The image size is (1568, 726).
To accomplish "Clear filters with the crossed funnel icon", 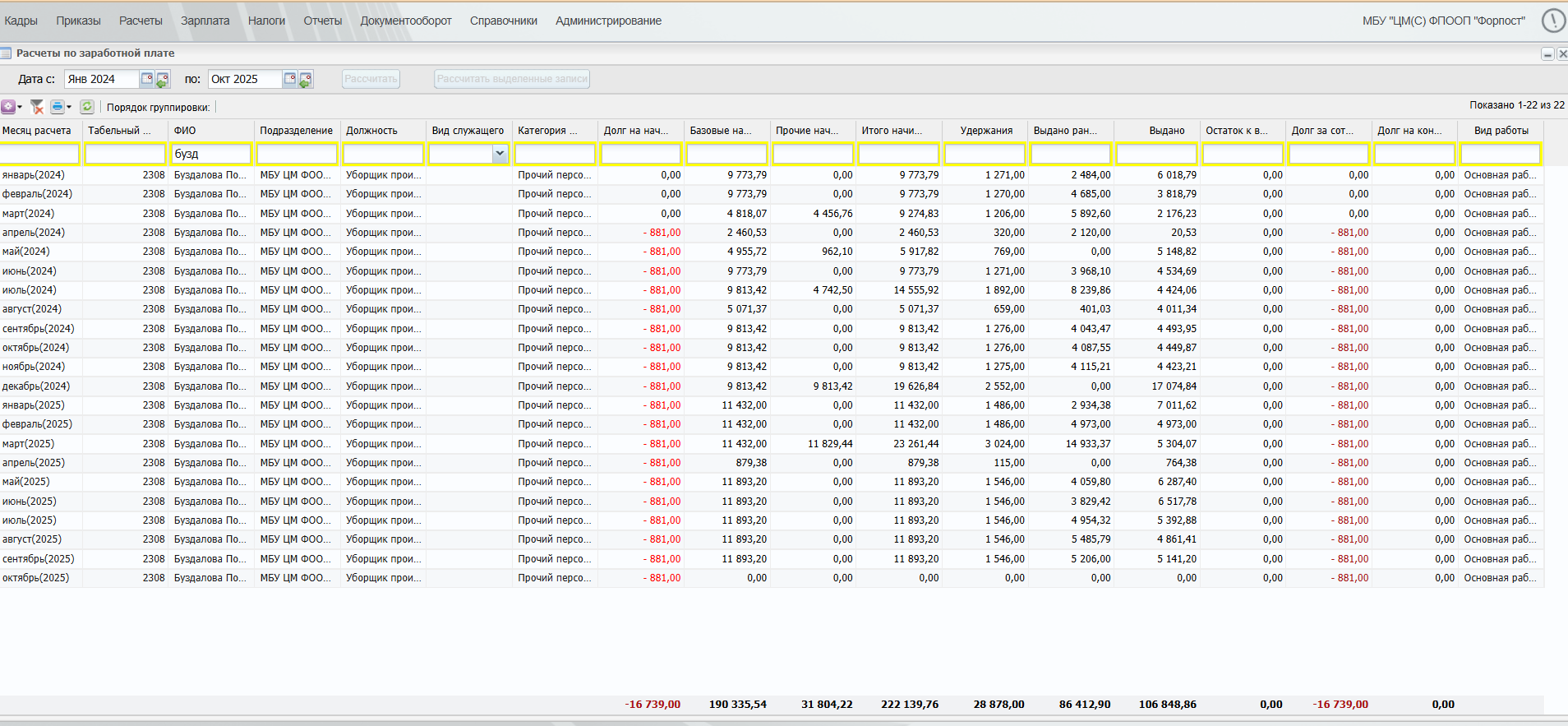I will coord(37,107).
